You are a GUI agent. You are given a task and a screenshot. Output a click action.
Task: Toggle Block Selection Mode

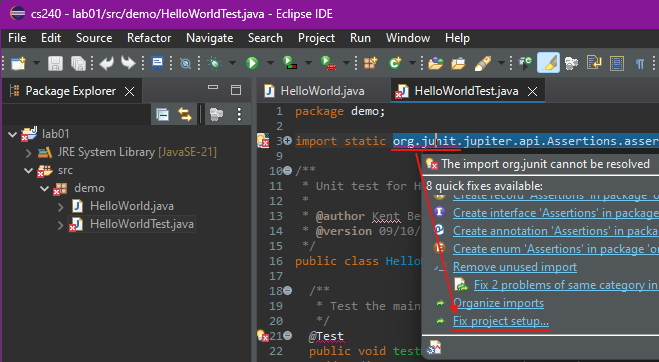pyautogui.click(x=617, y=63)
